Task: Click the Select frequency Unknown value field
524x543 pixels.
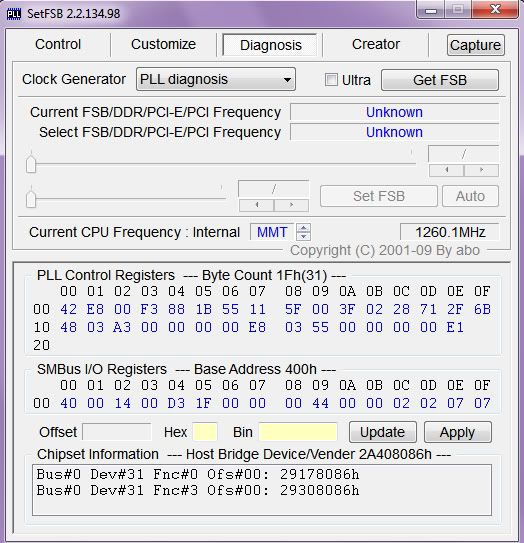Action: 394,132
